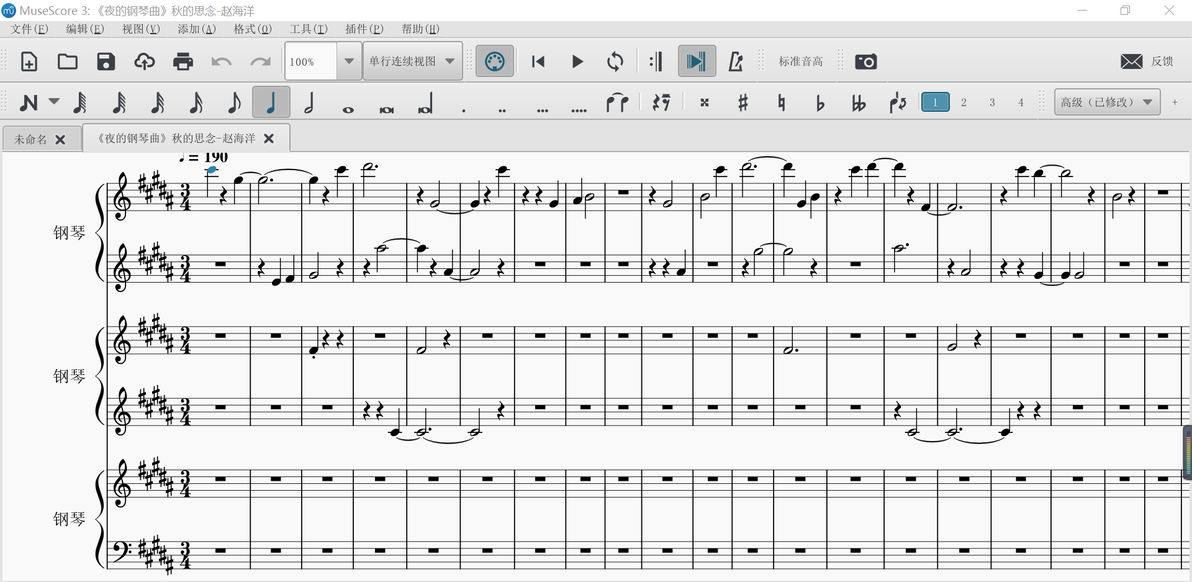The height and width of the screenshot is (582, 1192).
Task: Close the 秋的思念-赵海洋 tab
Action: coord(268,138)
